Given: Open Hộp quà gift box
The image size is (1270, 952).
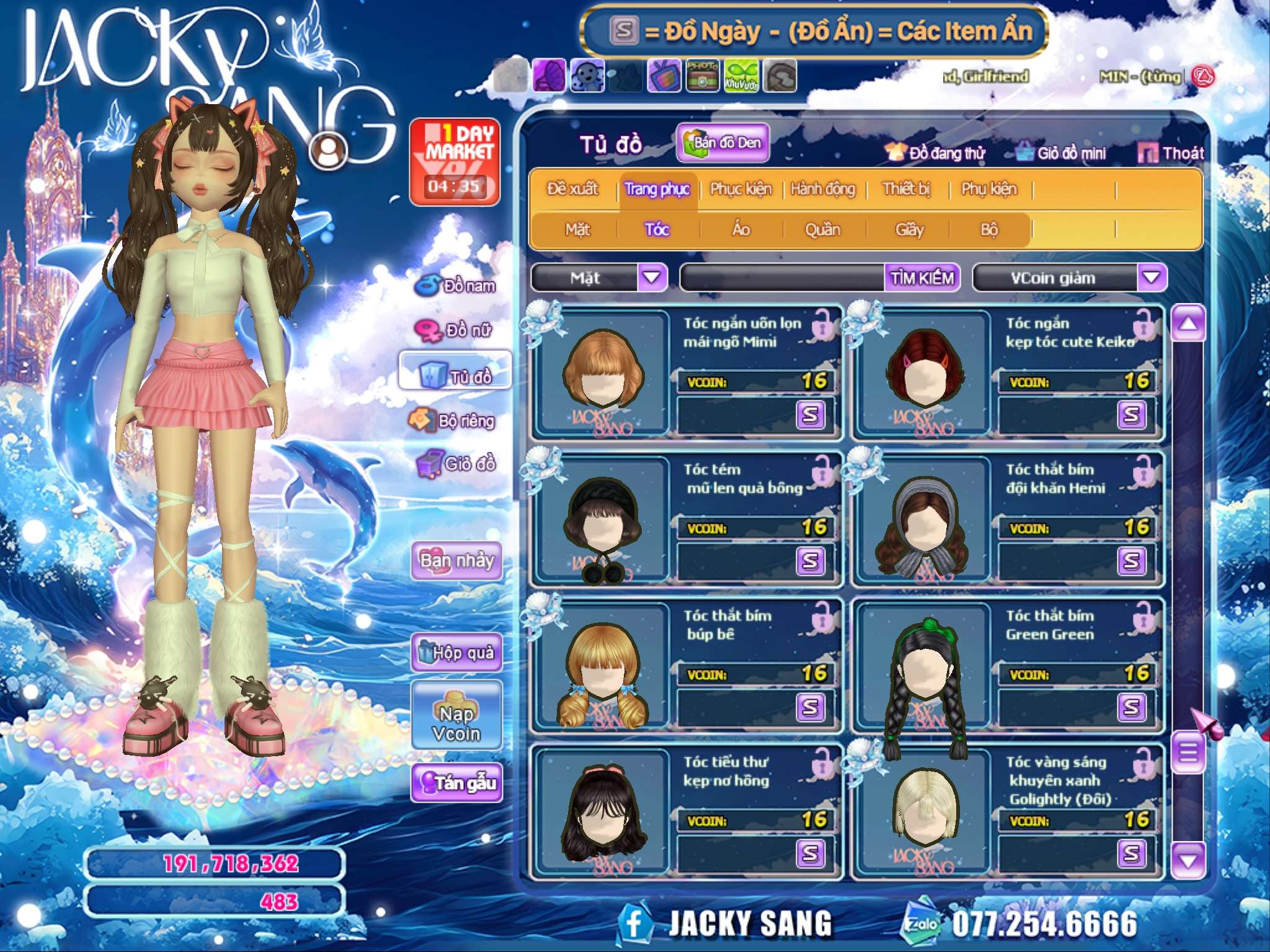Looking at the screenshot, I should (456, 653).
